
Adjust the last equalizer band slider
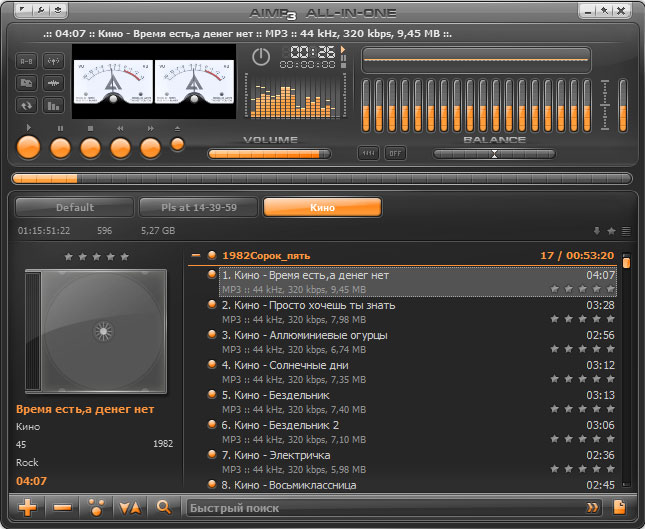(587, 106)
